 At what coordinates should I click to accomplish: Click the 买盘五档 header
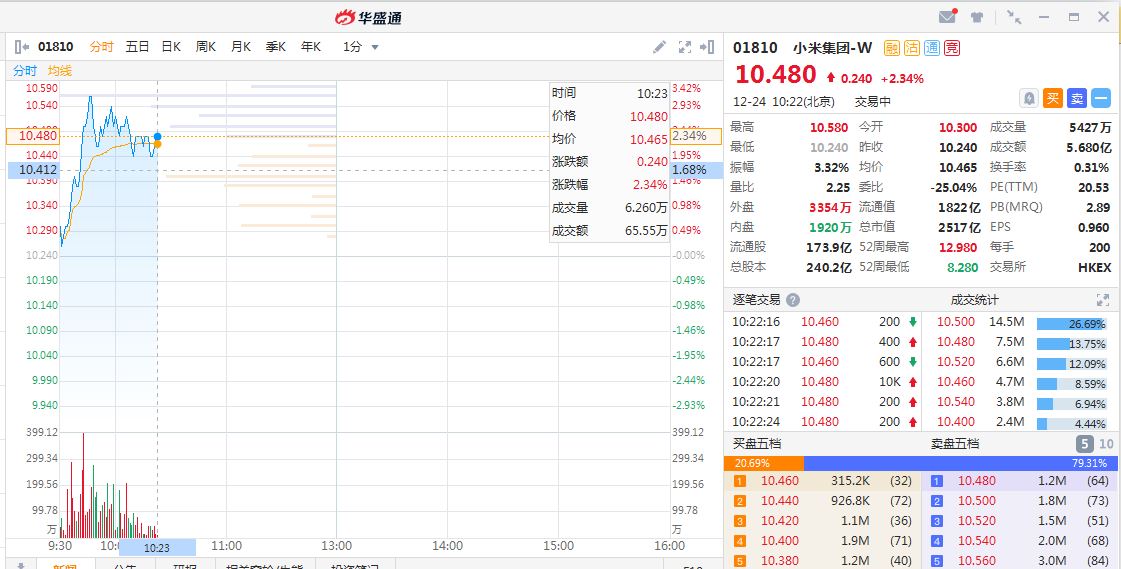pos(757,444)
